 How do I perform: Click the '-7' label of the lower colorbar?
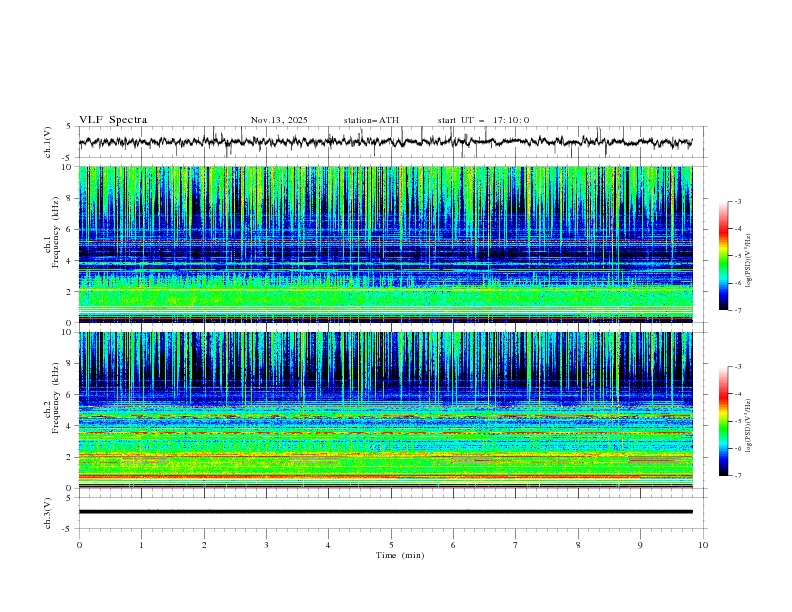[x=737, y=476]
